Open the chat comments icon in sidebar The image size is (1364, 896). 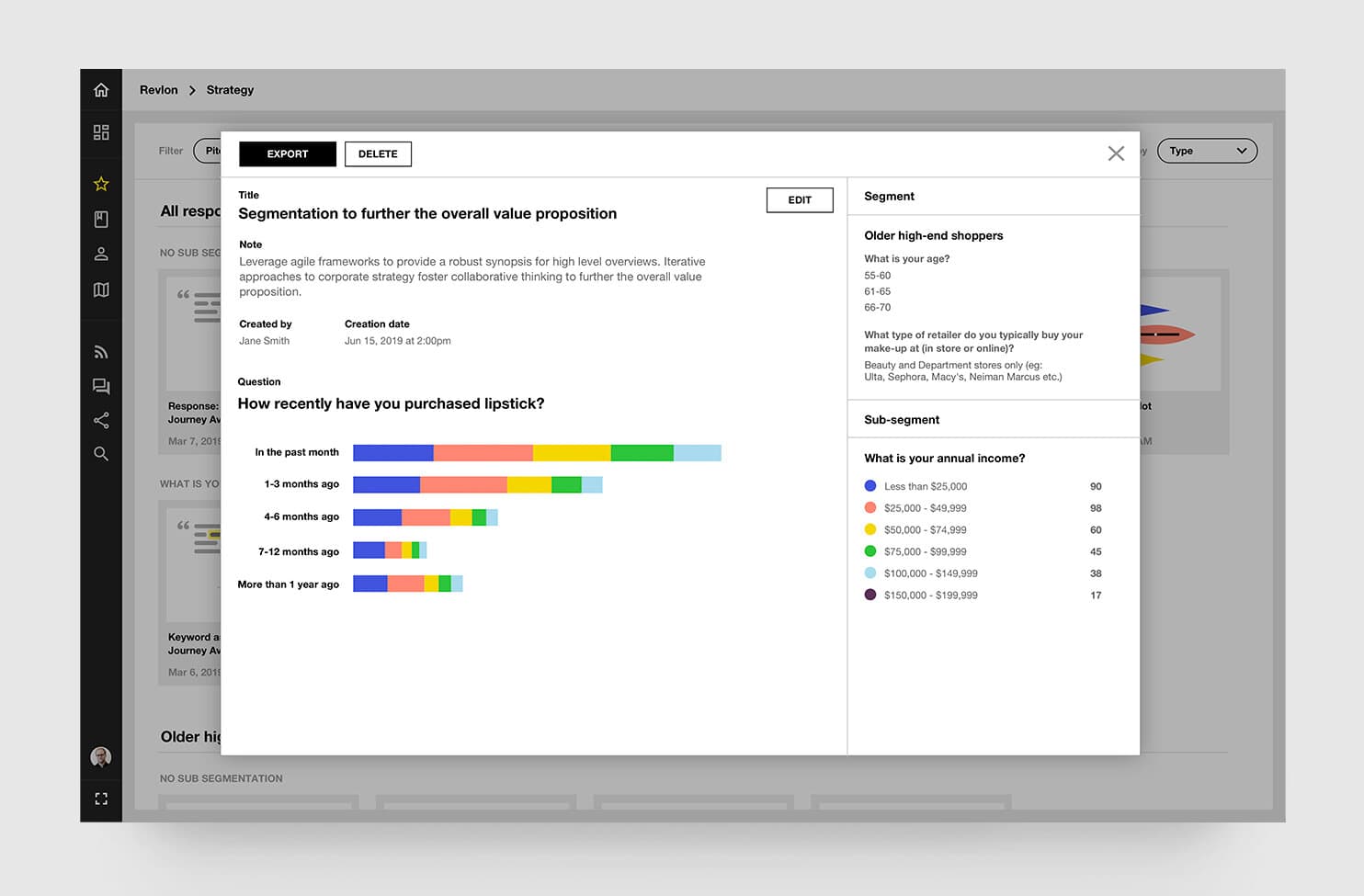(x=101, y=387)
